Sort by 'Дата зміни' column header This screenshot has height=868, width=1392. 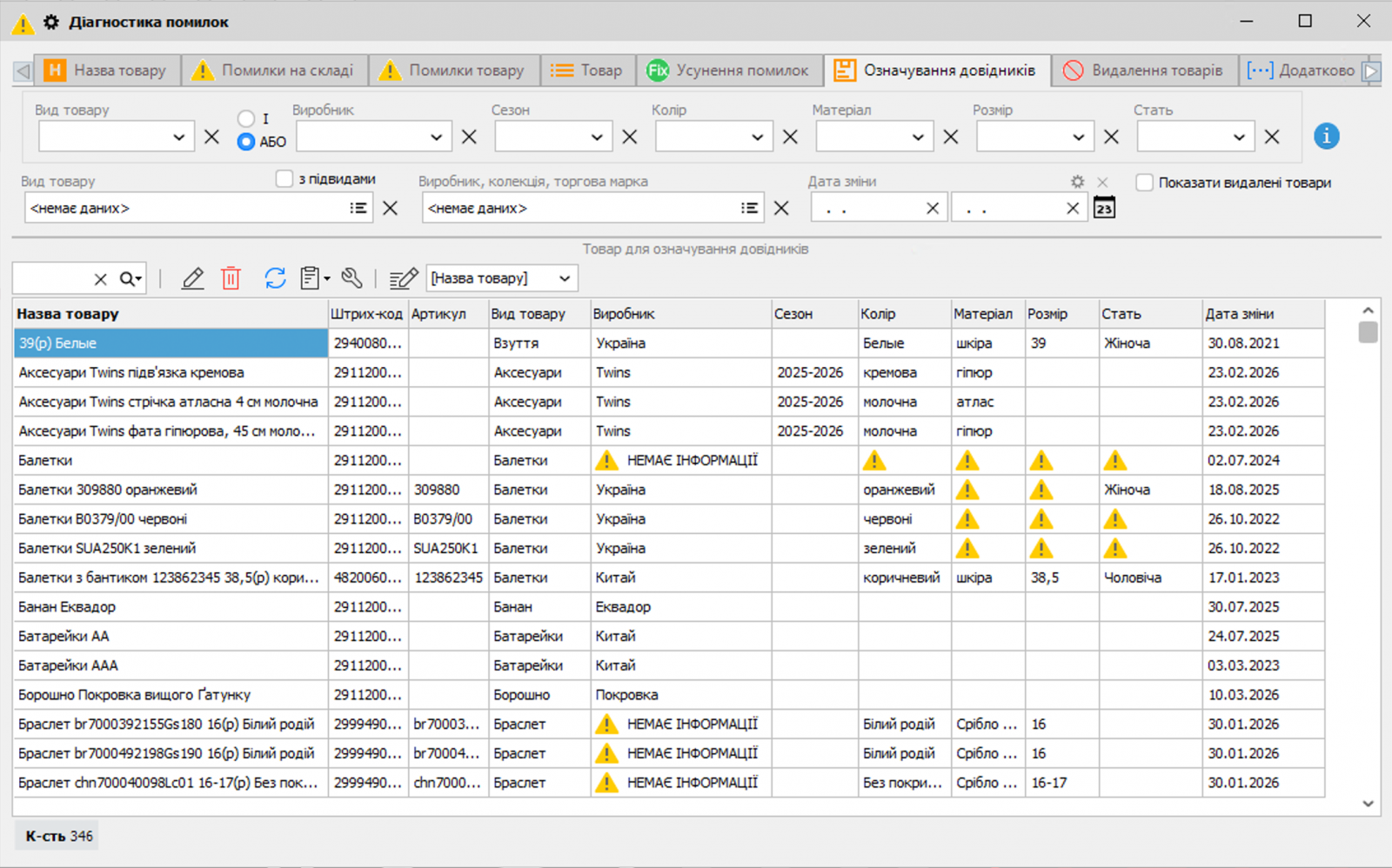(1239, 314)
